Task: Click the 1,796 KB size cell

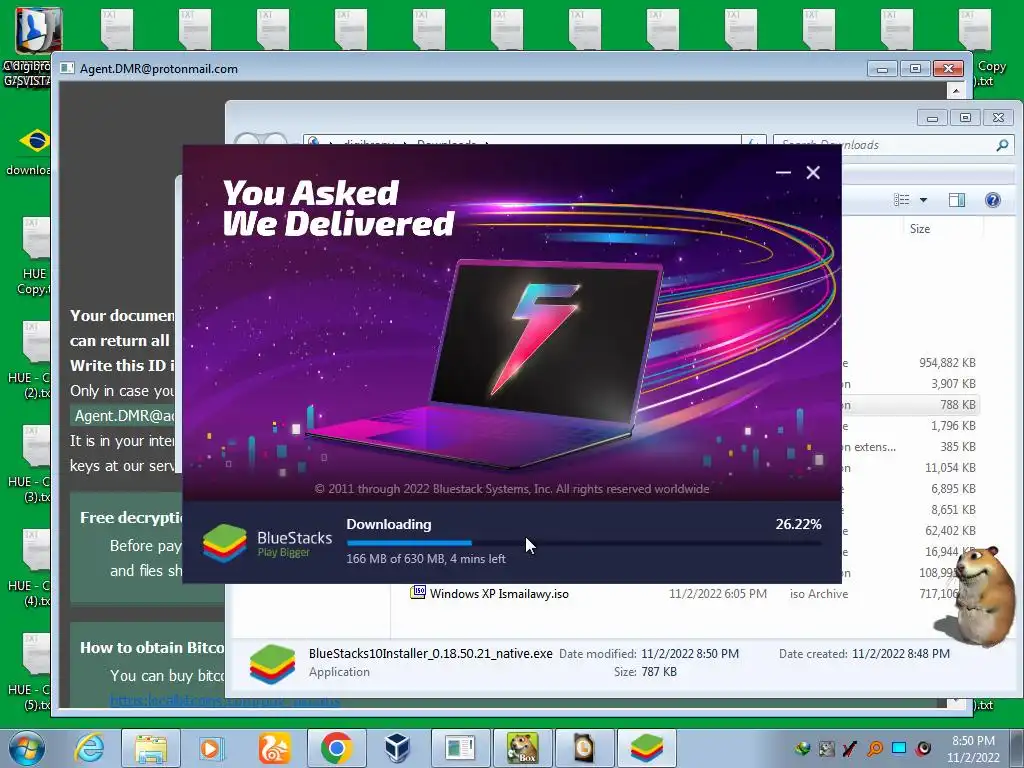Action: (953, 426)
